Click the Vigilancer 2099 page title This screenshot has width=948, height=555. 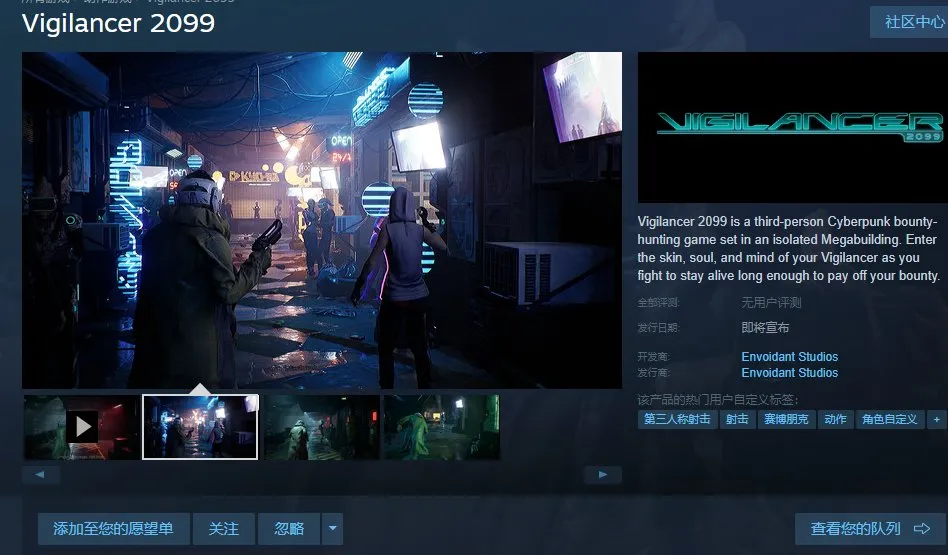click(118, 24)
